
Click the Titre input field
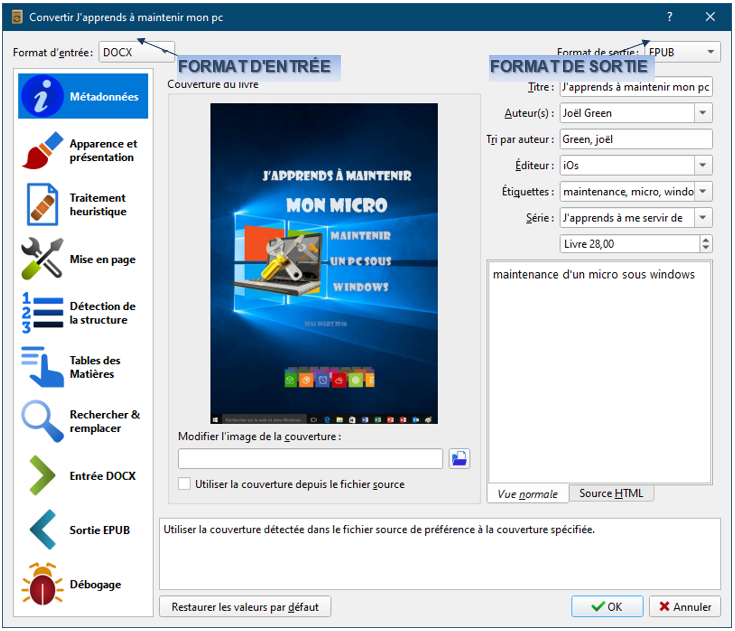pos(636,87)
